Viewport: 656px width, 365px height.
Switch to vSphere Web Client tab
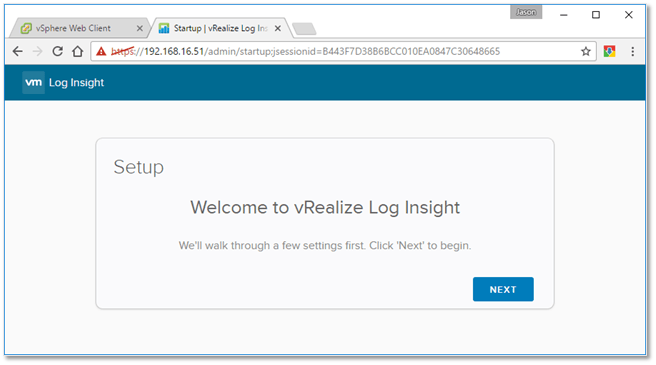coord(78,28)
